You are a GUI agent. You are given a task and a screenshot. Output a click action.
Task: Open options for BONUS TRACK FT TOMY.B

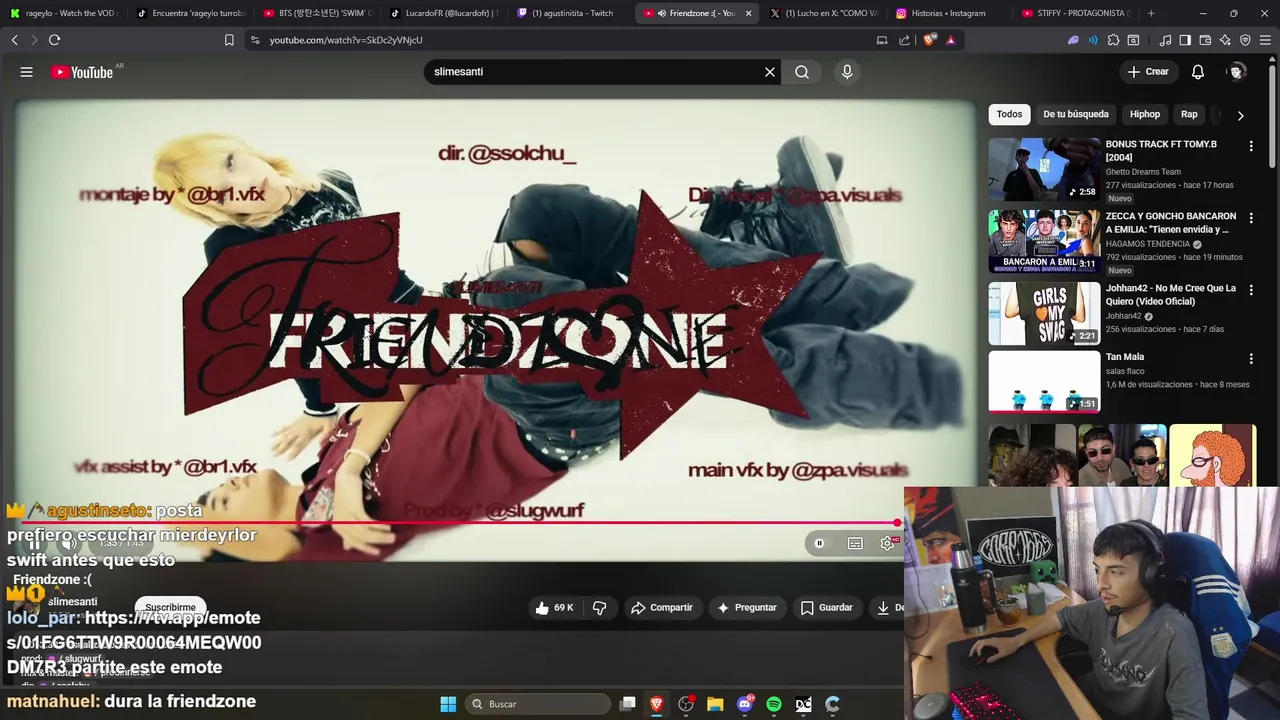1250,146
